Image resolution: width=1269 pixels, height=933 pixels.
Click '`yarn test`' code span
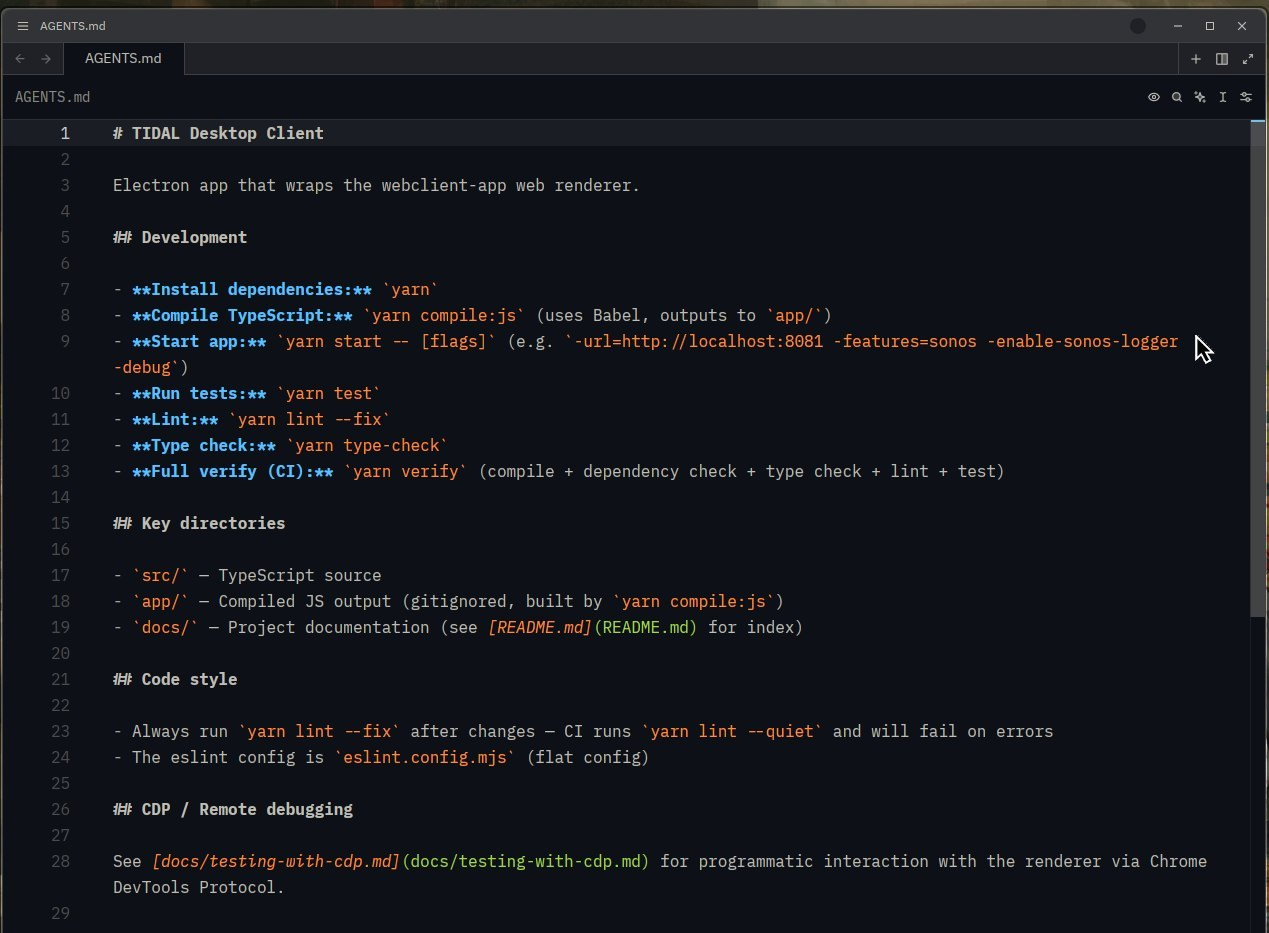(x=328, y=393)
